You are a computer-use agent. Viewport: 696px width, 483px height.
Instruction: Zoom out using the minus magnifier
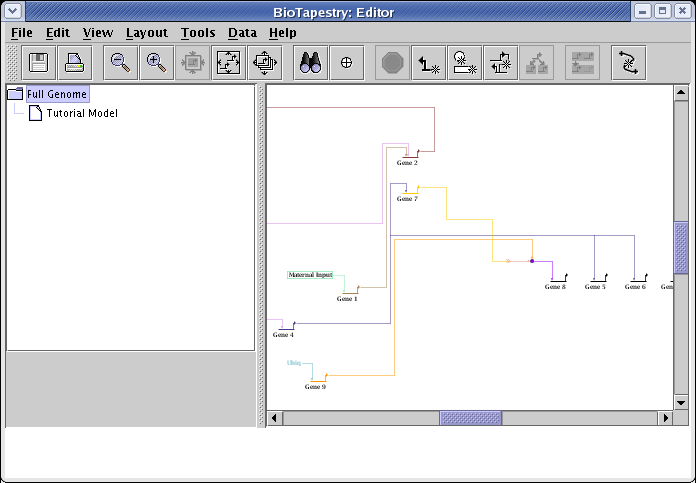(x=120, y=63)
